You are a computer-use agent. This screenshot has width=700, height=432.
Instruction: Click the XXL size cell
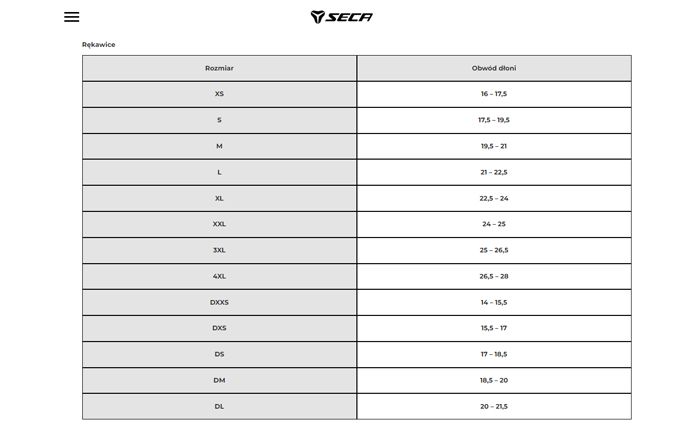(219, 224)
